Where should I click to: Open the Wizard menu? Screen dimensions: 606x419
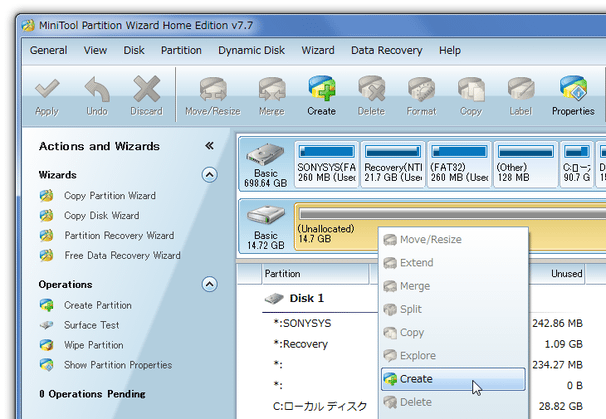(x=318, y=50)
